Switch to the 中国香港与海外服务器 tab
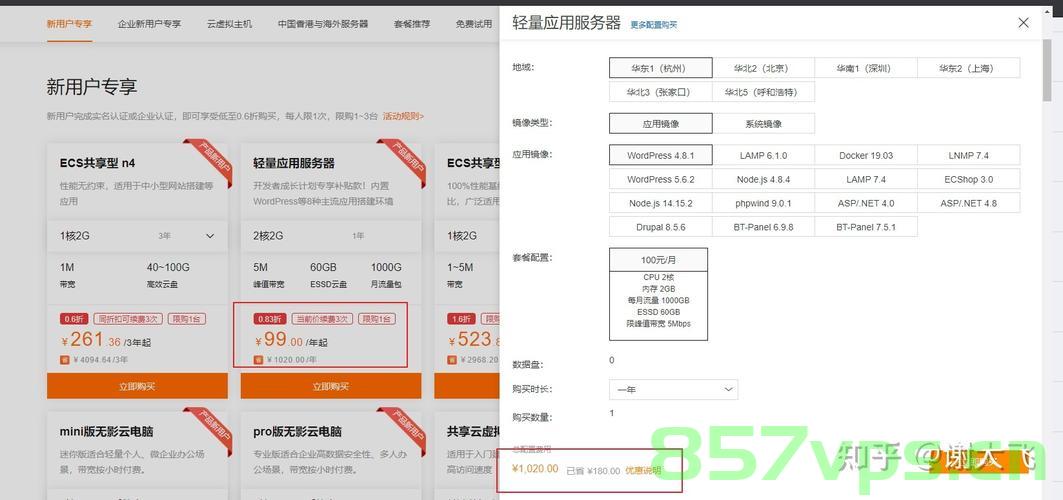Viewport: 1063px width, 500px height. click(323, 24)
